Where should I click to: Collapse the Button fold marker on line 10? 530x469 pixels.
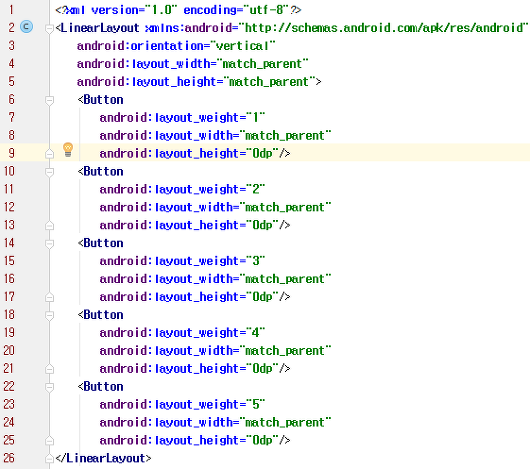(49, 172)
